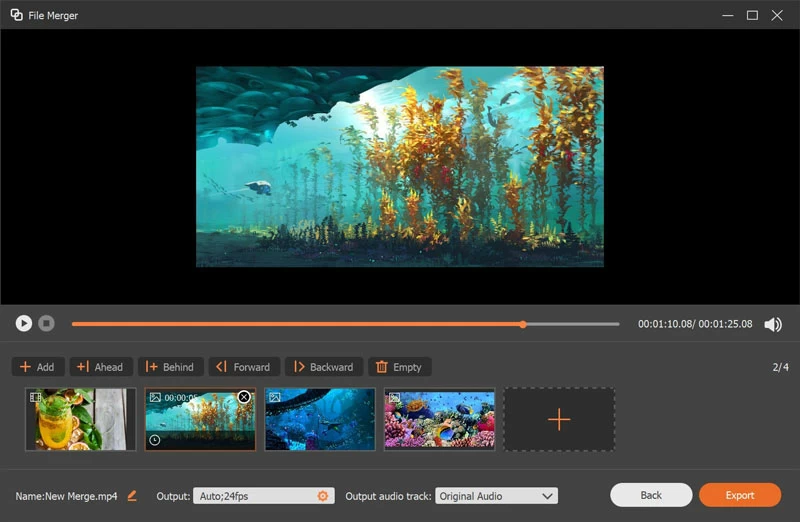The width and height of the screenshot is (800, 522).
Task: Click the video preview image
Action: 400,166
